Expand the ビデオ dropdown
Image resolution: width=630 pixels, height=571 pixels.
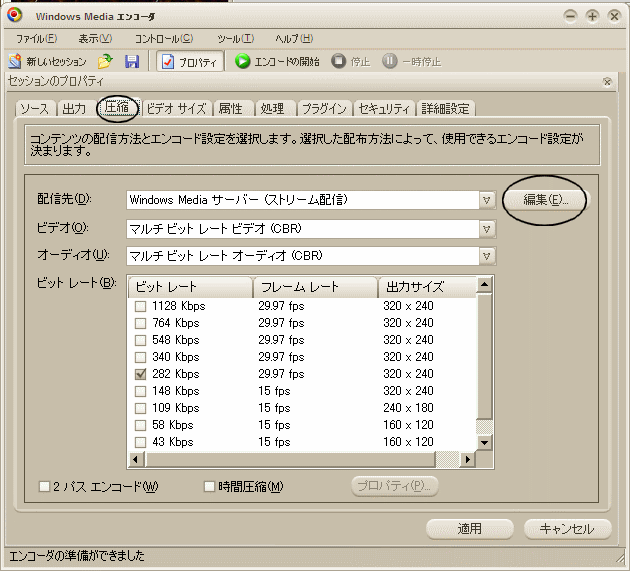pyautogui.click(x=487, y=229)
